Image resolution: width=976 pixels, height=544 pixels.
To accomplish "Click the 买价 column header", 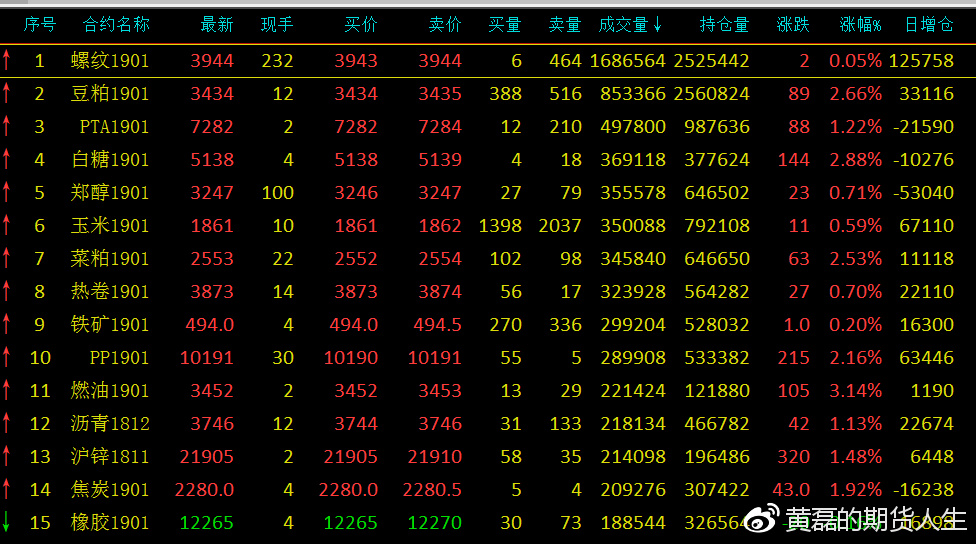I will click(x=361, y=25).
